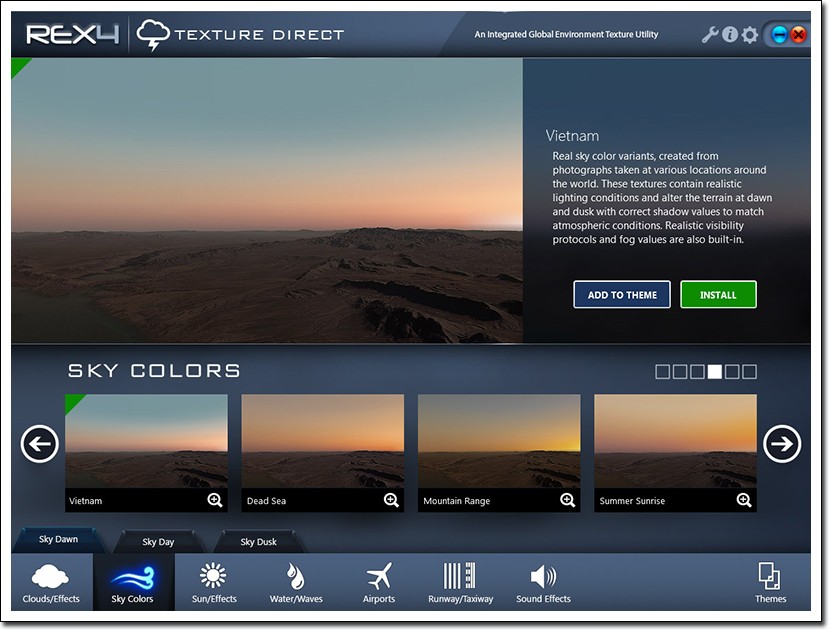Close the REX4 Texture Direct window

[798, 35]
